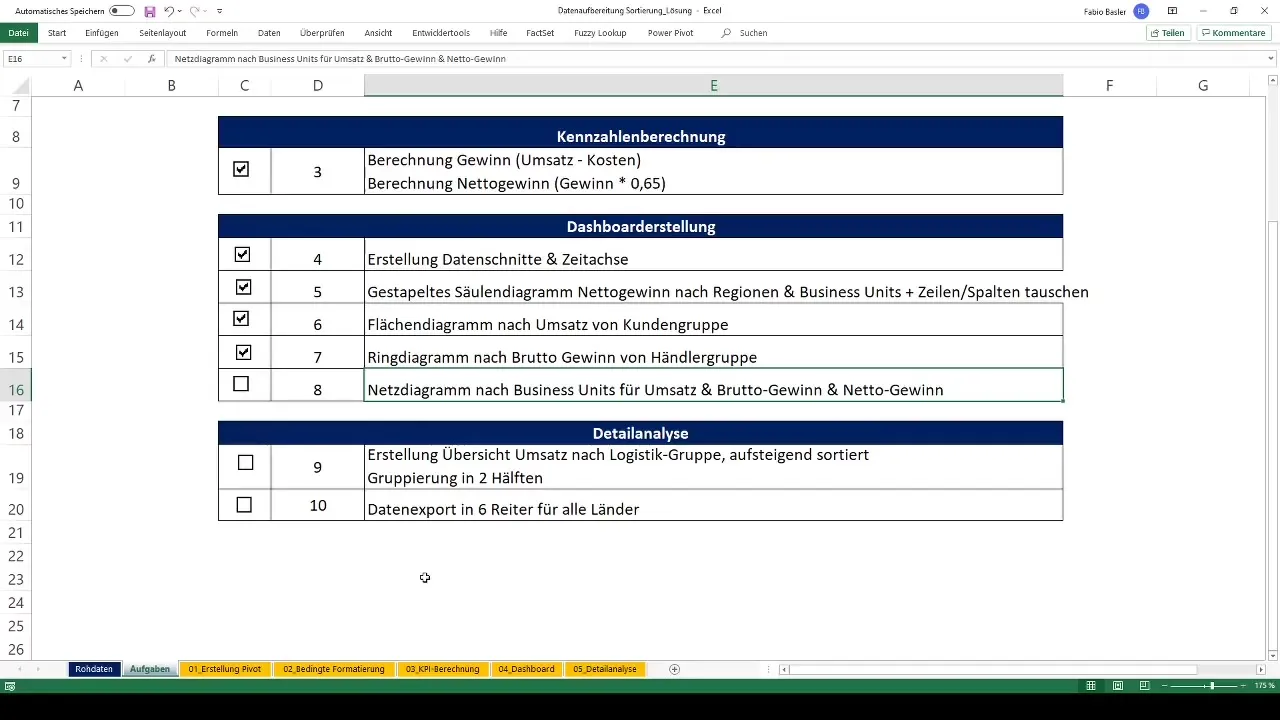Uncheck the checkbox for task 6
Viewport: 1280px width, 720px height.
coord(241,319)
